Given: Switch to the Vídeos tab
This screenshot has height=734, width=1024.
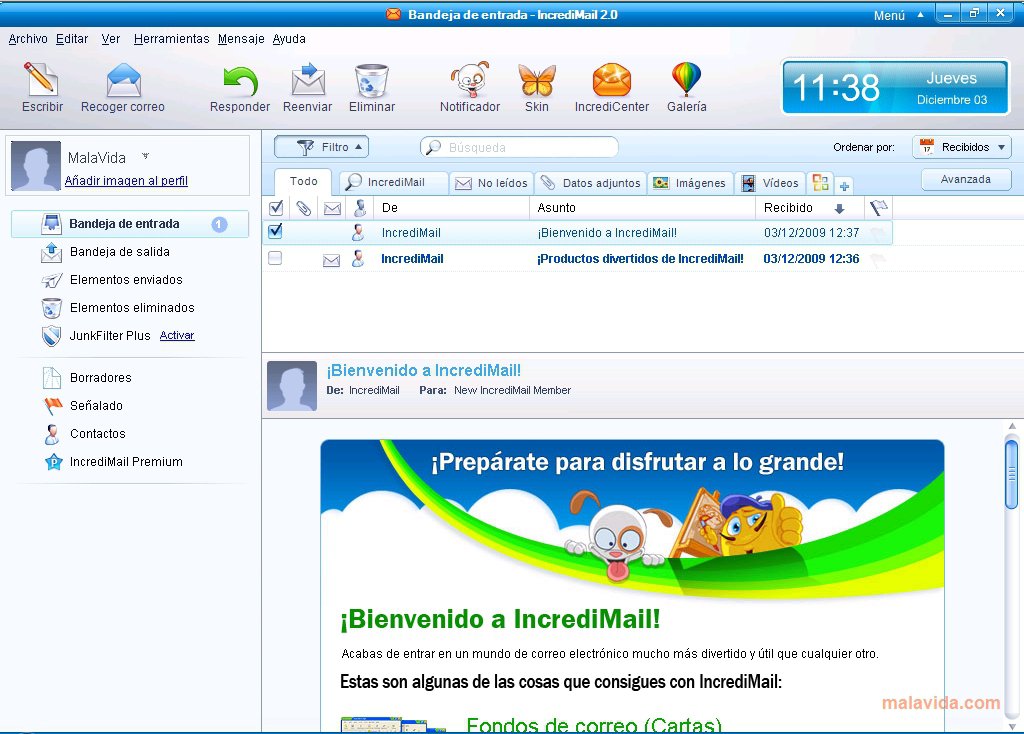Looking at the screenshot, I should coord(771,184).
